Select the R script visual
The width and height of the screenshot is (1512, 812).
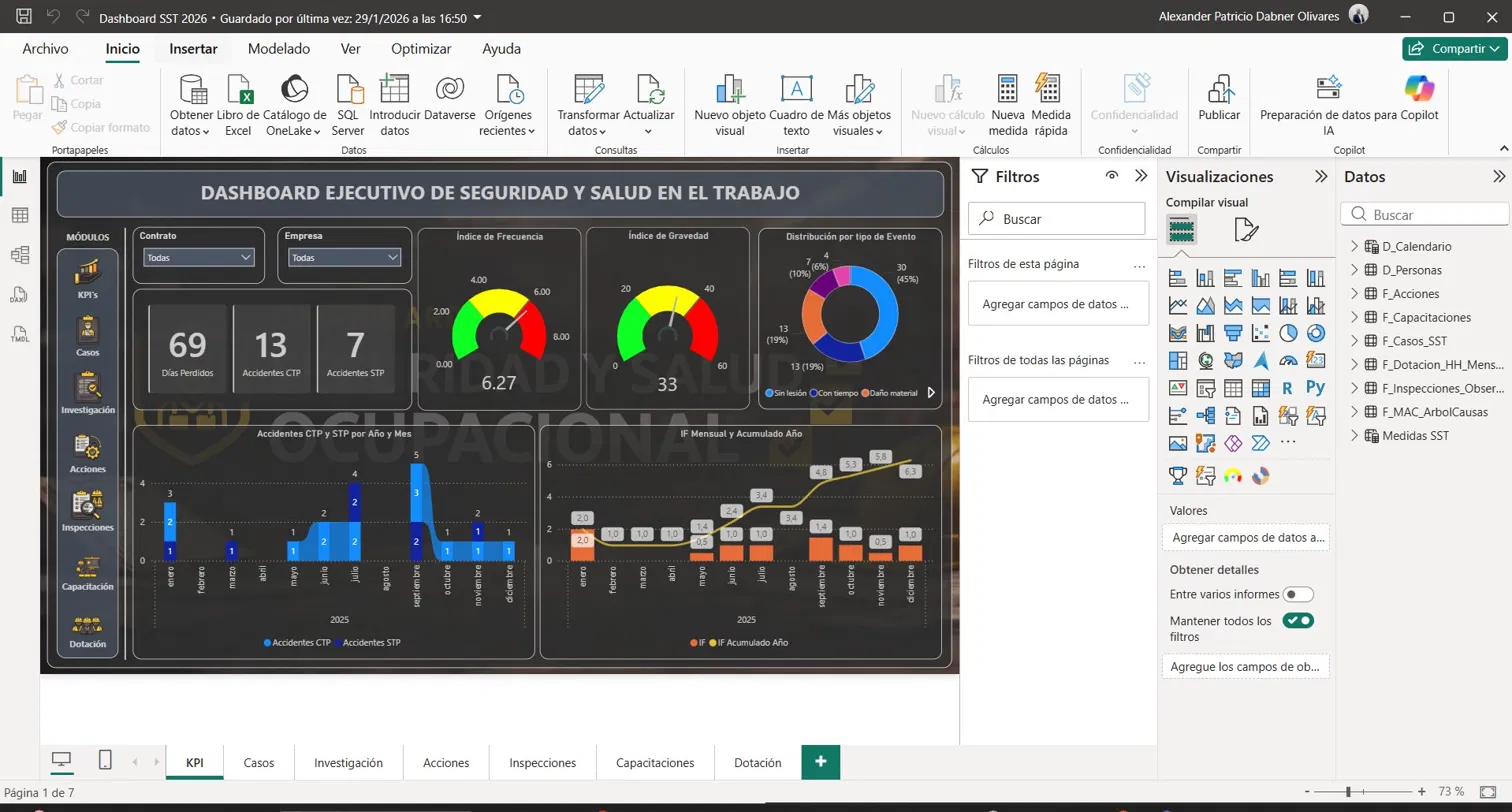tap(1289, 387)
